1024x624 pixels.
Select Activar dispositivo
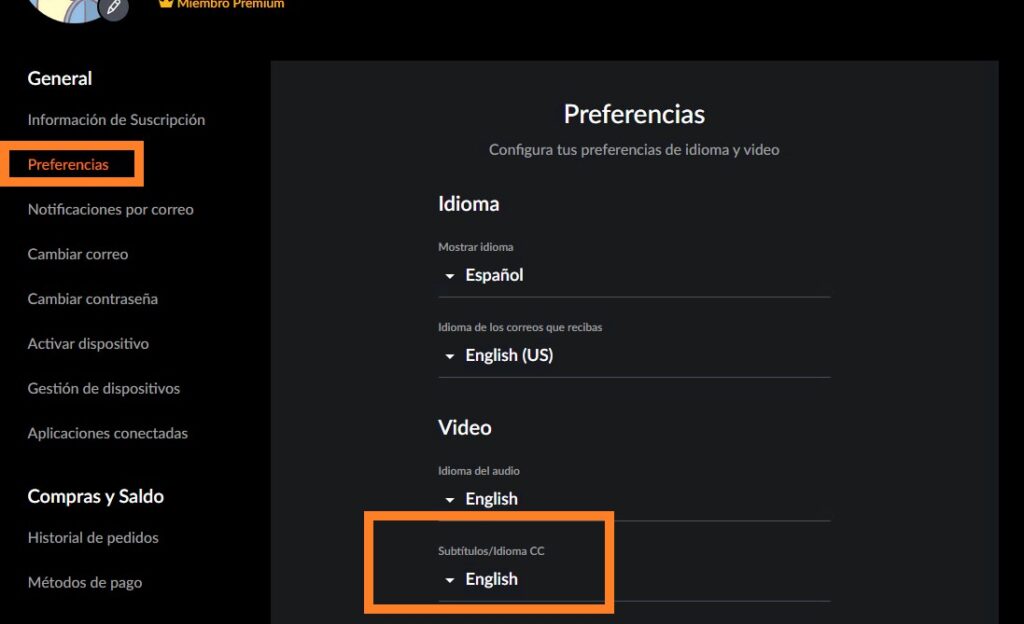click(x=88, y=343)
